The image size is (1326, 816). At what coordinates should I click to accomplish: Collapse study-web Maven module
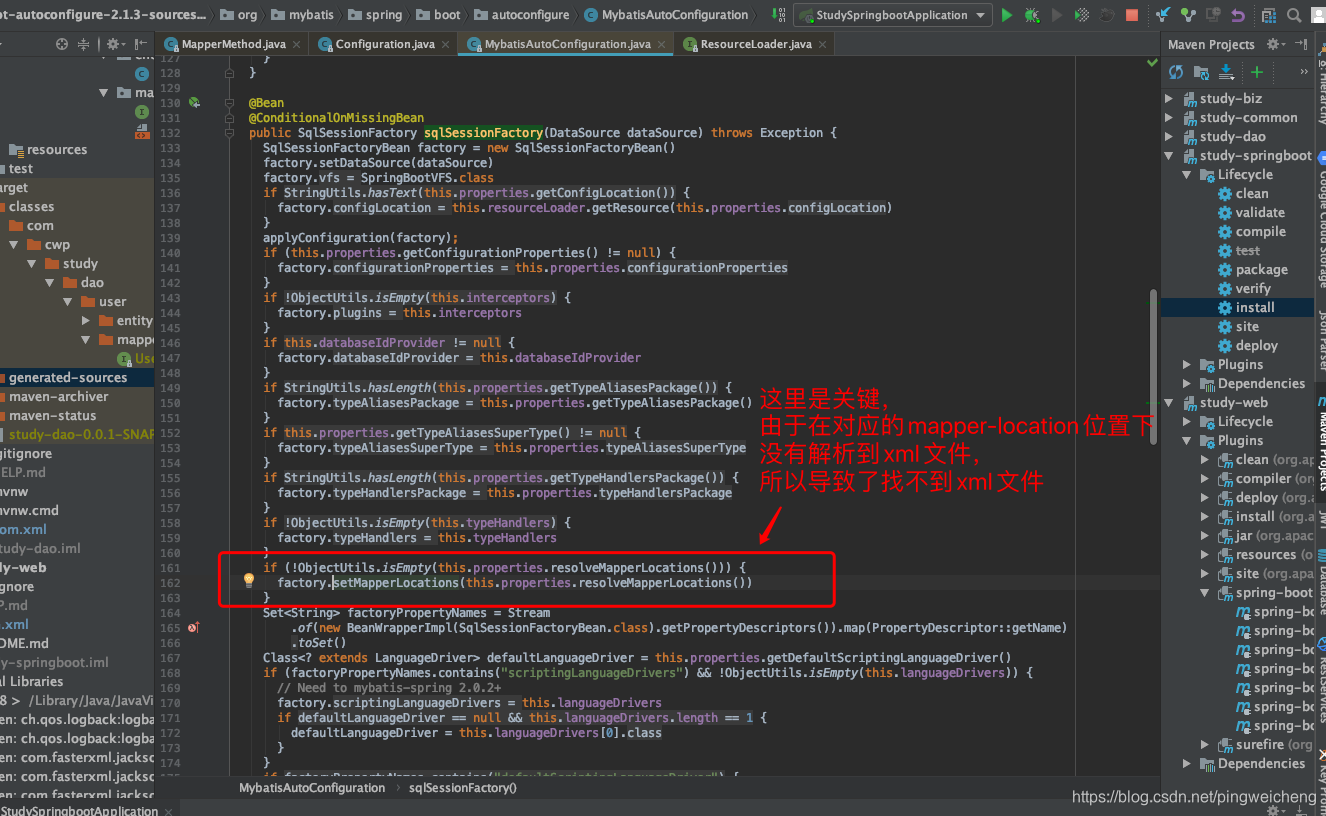coord(1170,402)
